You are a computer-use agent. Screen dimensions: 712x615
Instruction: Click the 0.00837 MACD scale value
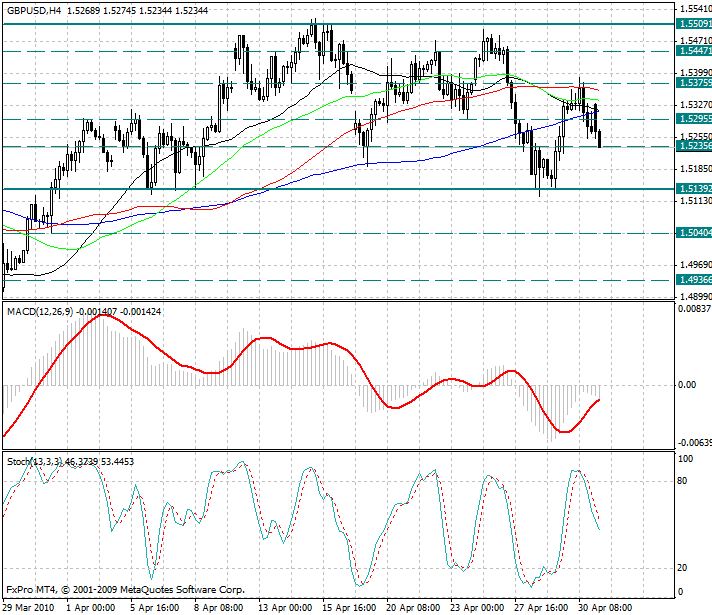click(x=695, y=309)
